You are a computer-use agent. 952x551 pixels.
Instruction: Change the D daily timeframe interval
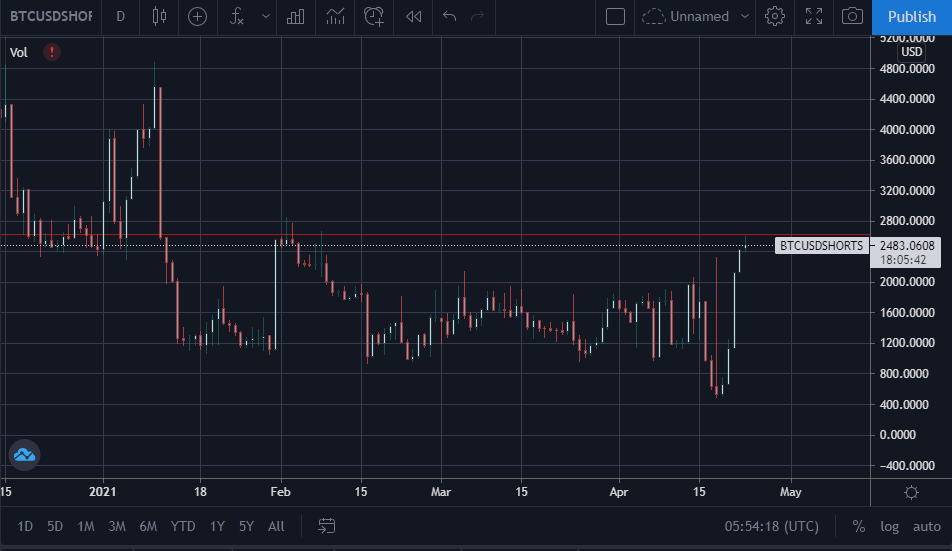point(120,16)
